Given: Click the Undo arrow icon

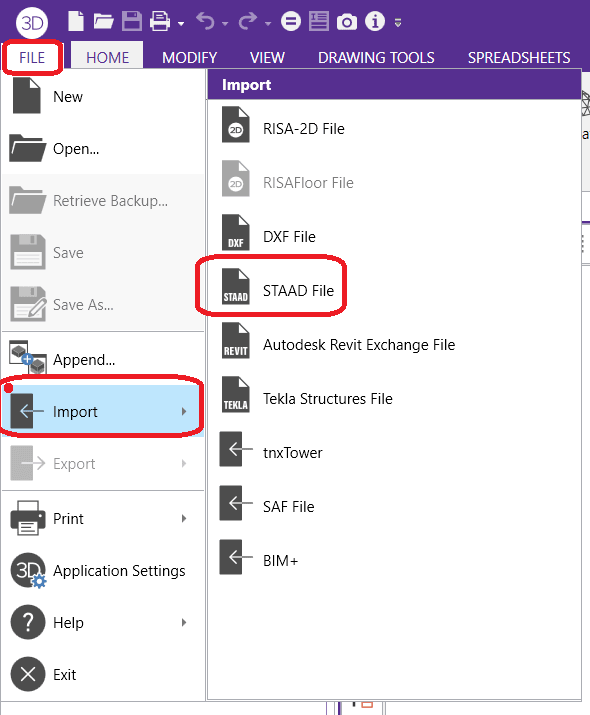Looking at the screenshot, I should click(205, 21).
